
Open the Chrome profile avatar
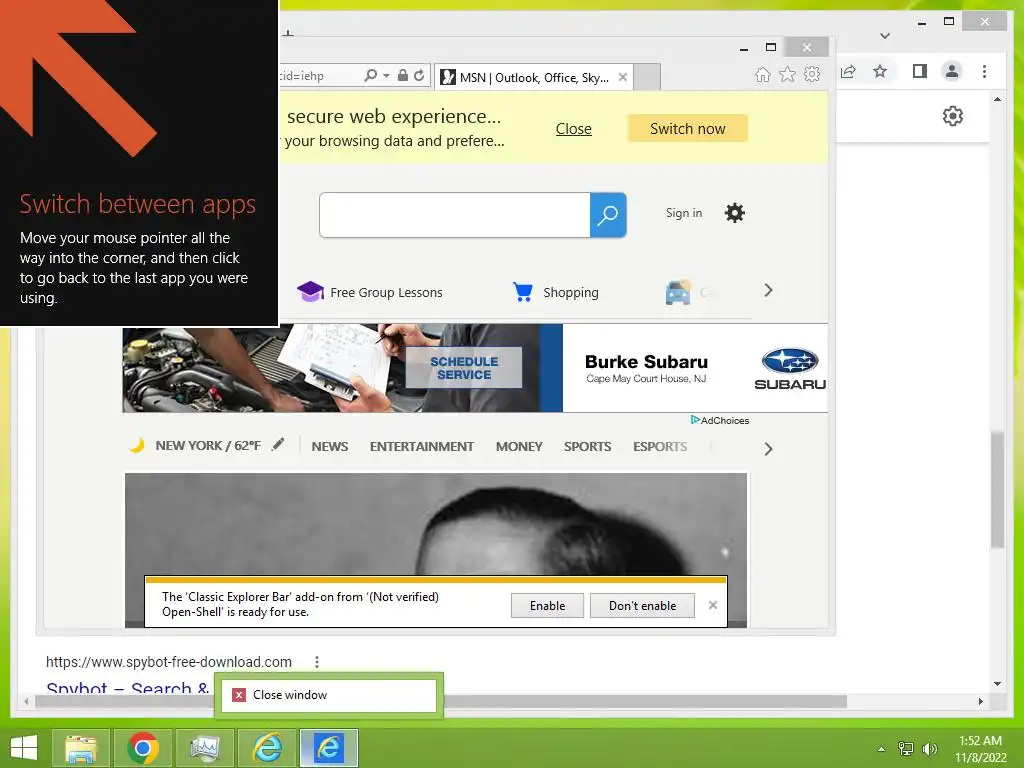click(x=952, y=71)
